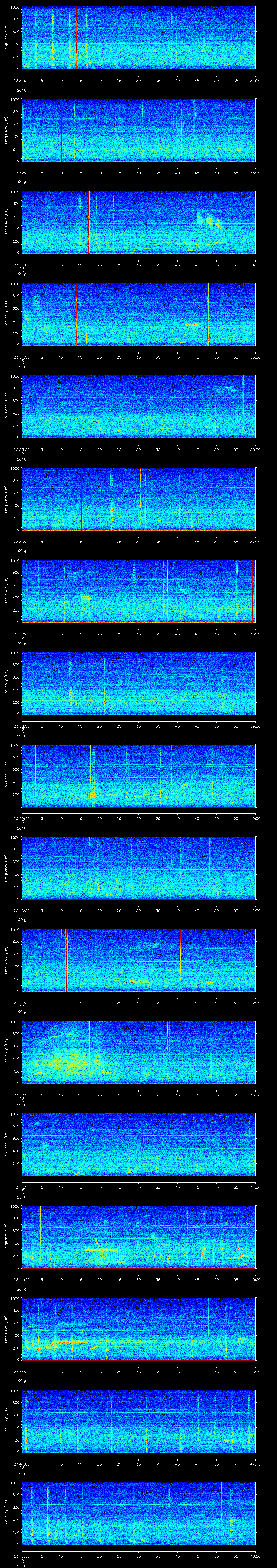This screenshot has width=277, height=1568.
Task: Select the spectrogram starting at 23:40:00
Action: tap(139, 868)
